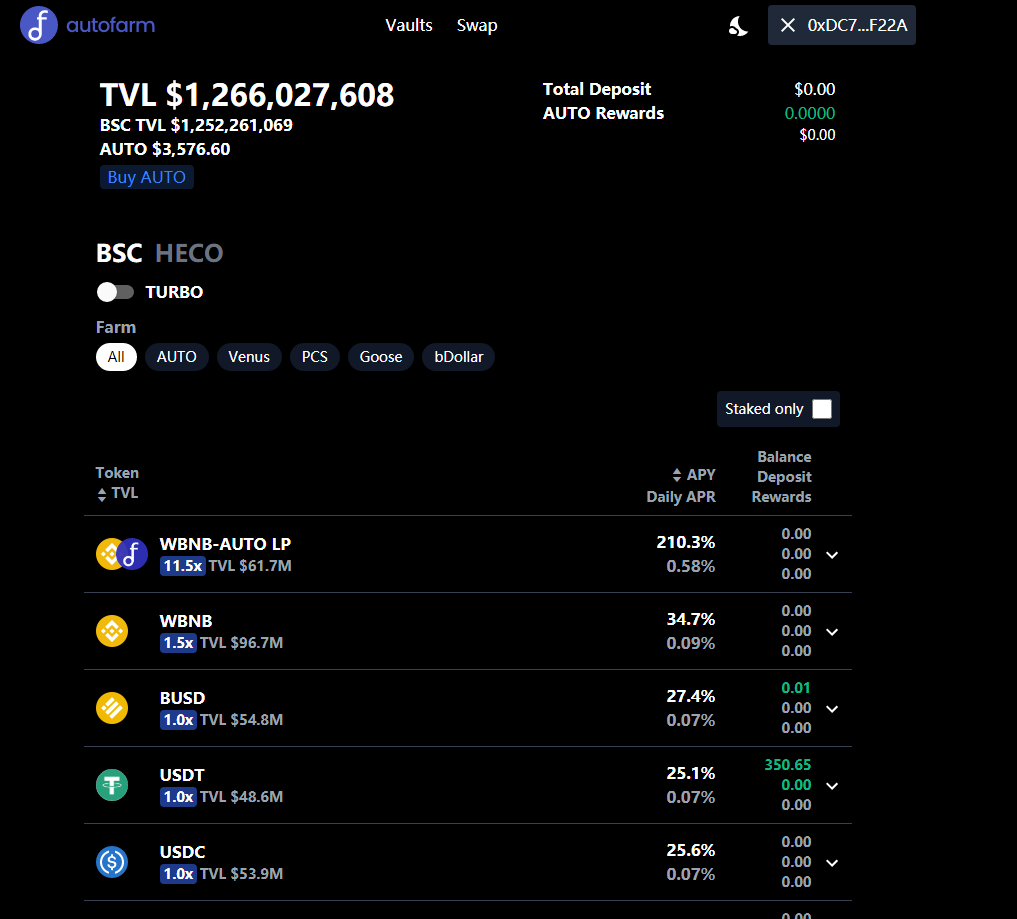Filter farms by bDollar
The image size is (1017, 919).
[459, 357]
